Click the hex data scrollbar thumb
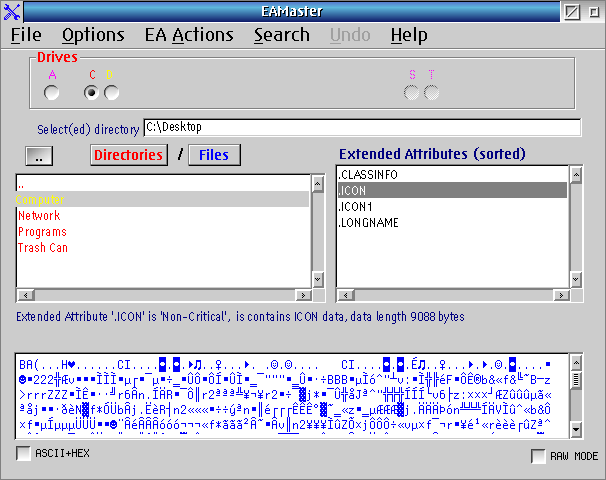 (576, 380)
